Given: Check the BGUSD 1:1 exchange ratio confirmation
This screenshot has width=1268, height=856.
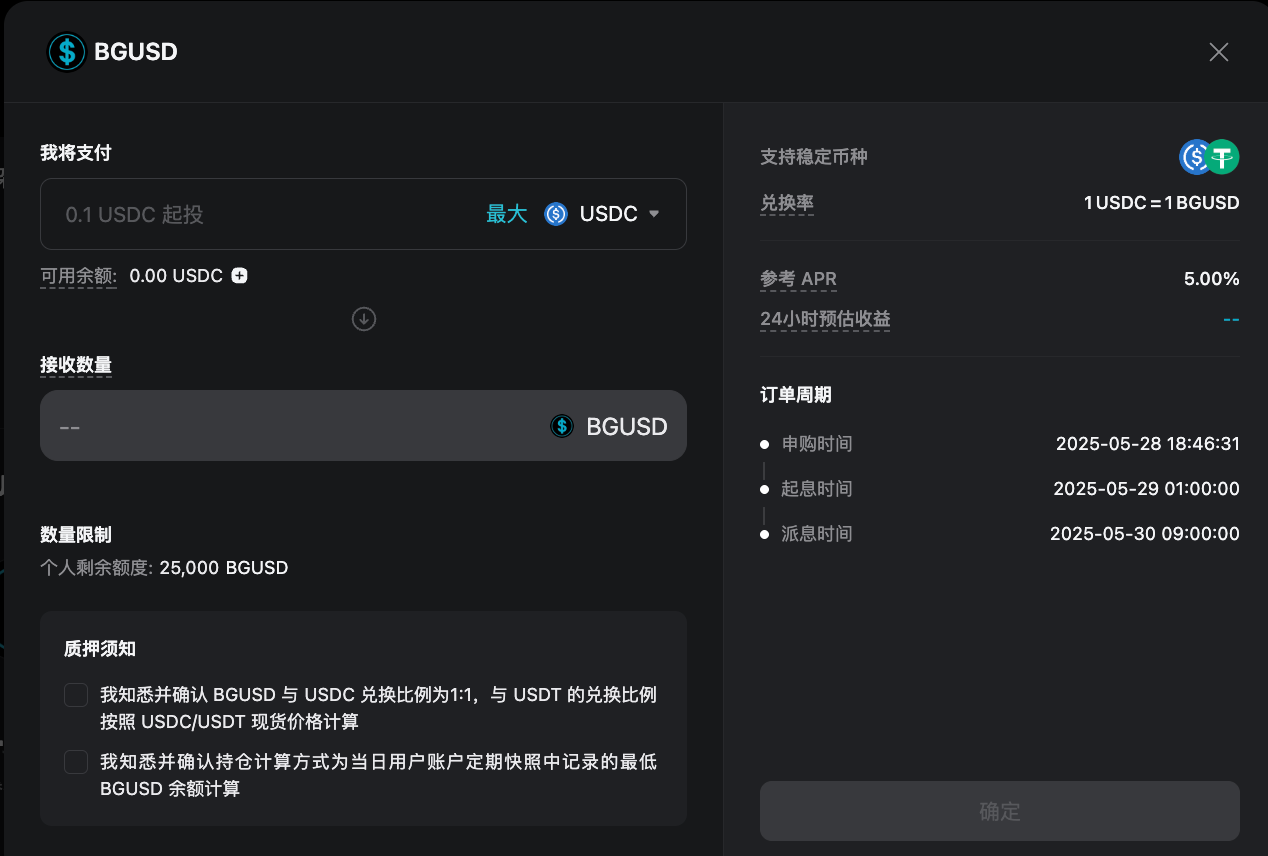Looking at the screenshot, I should tap(75, 694).
